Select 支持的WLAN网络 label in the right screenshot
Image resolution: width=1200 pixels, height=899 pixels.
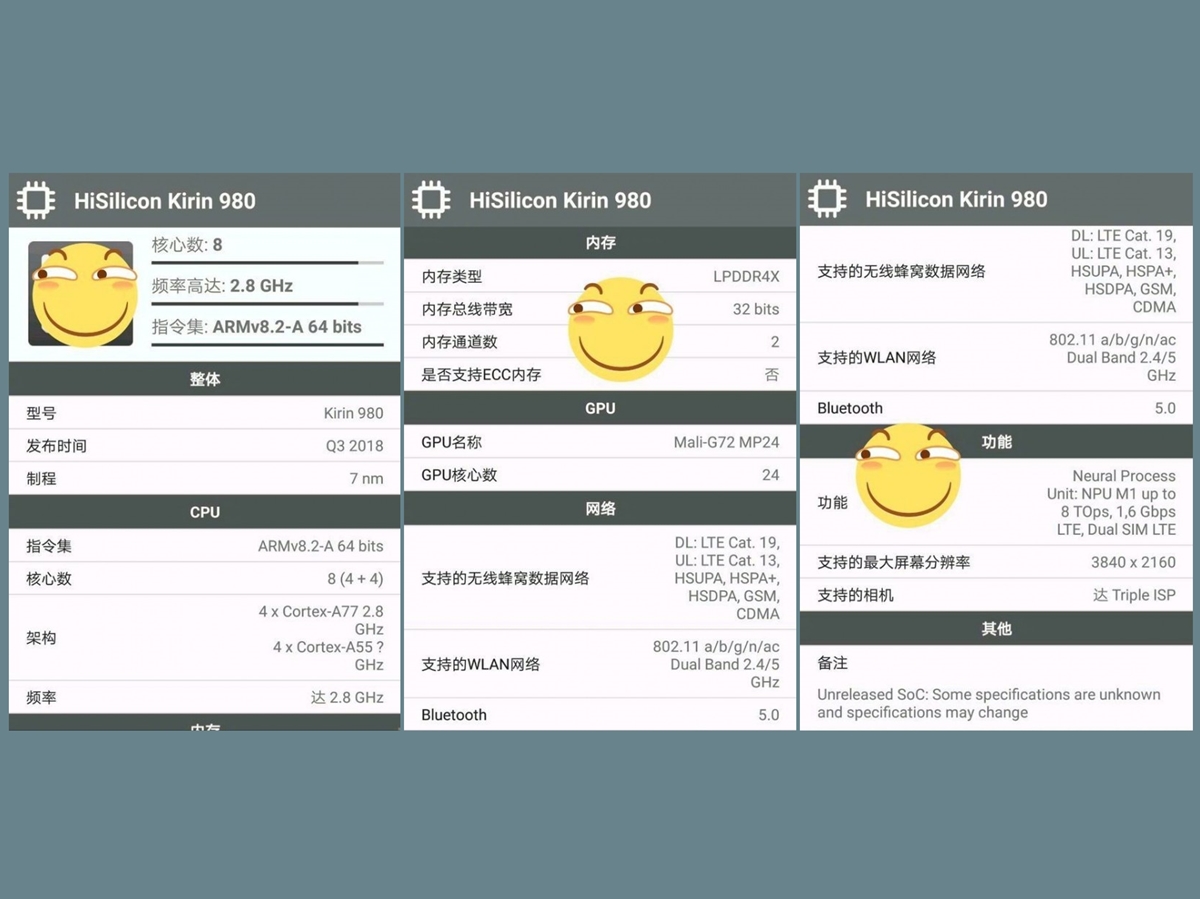click(x=877, y=358)
